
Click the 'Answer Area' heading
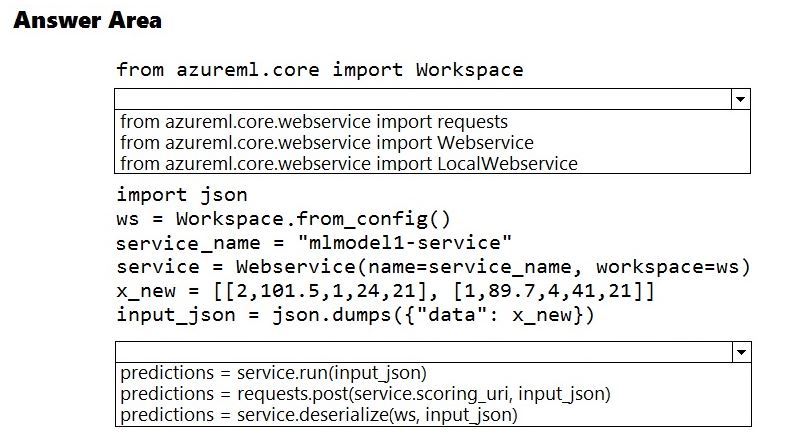pos(88,20)
